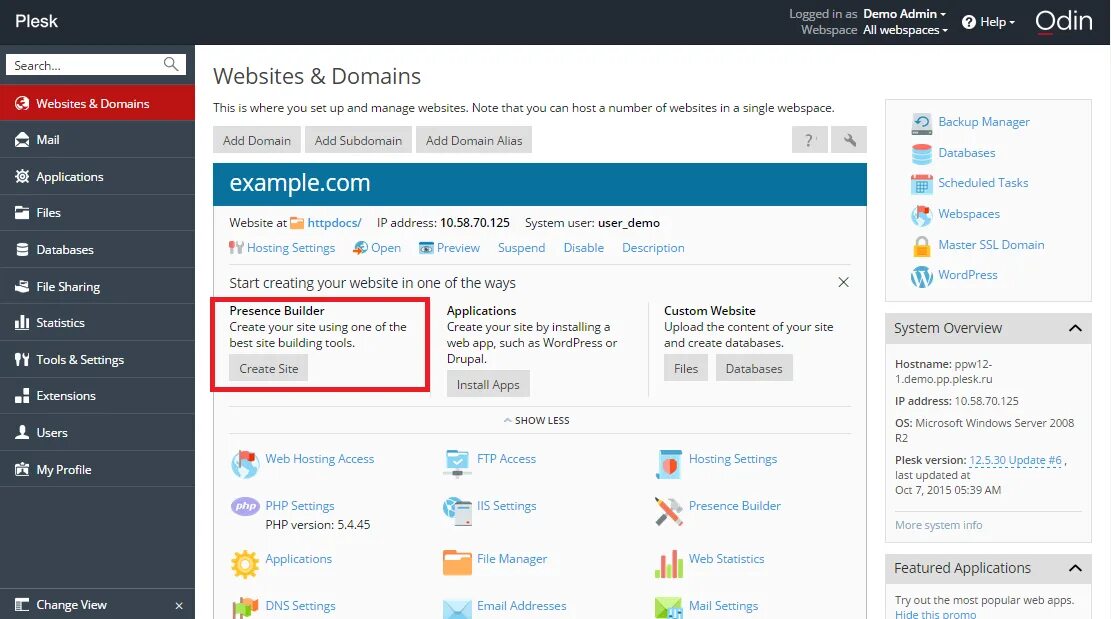
Task: Collapse the Featured Applications panel
Action: click(1075, 568)
